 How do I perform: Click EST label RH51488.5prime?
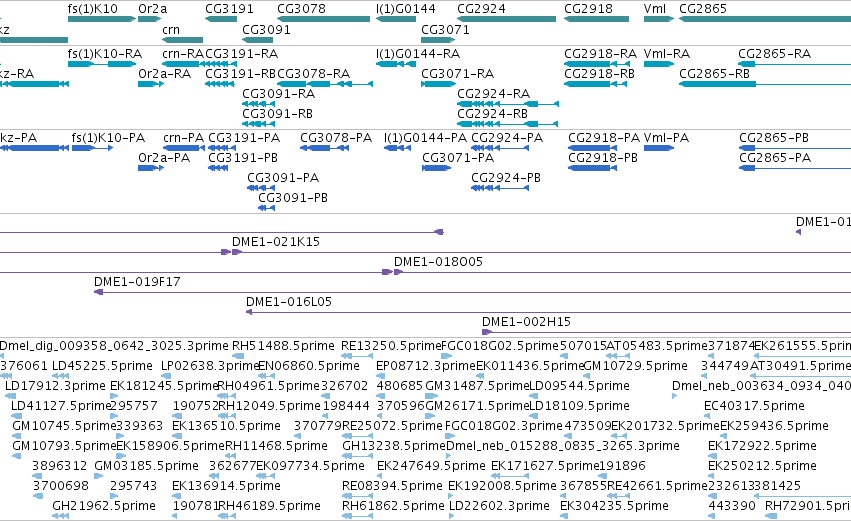[283, 346]
